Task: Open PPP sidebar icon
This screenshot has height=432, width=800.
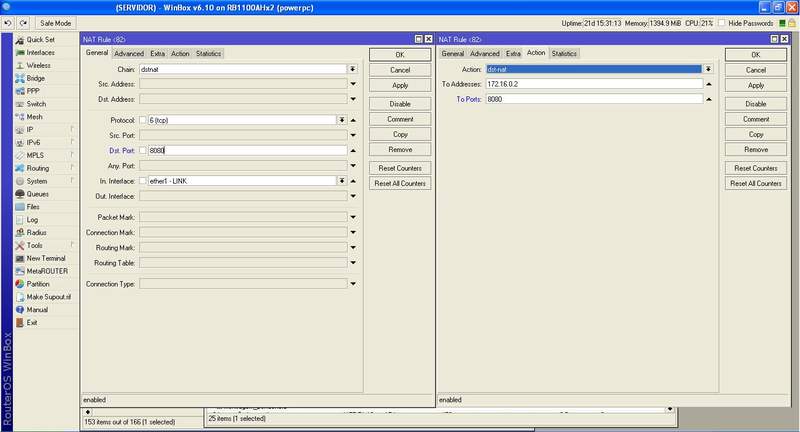Action: pyautogui.click(x=20, y=91)
